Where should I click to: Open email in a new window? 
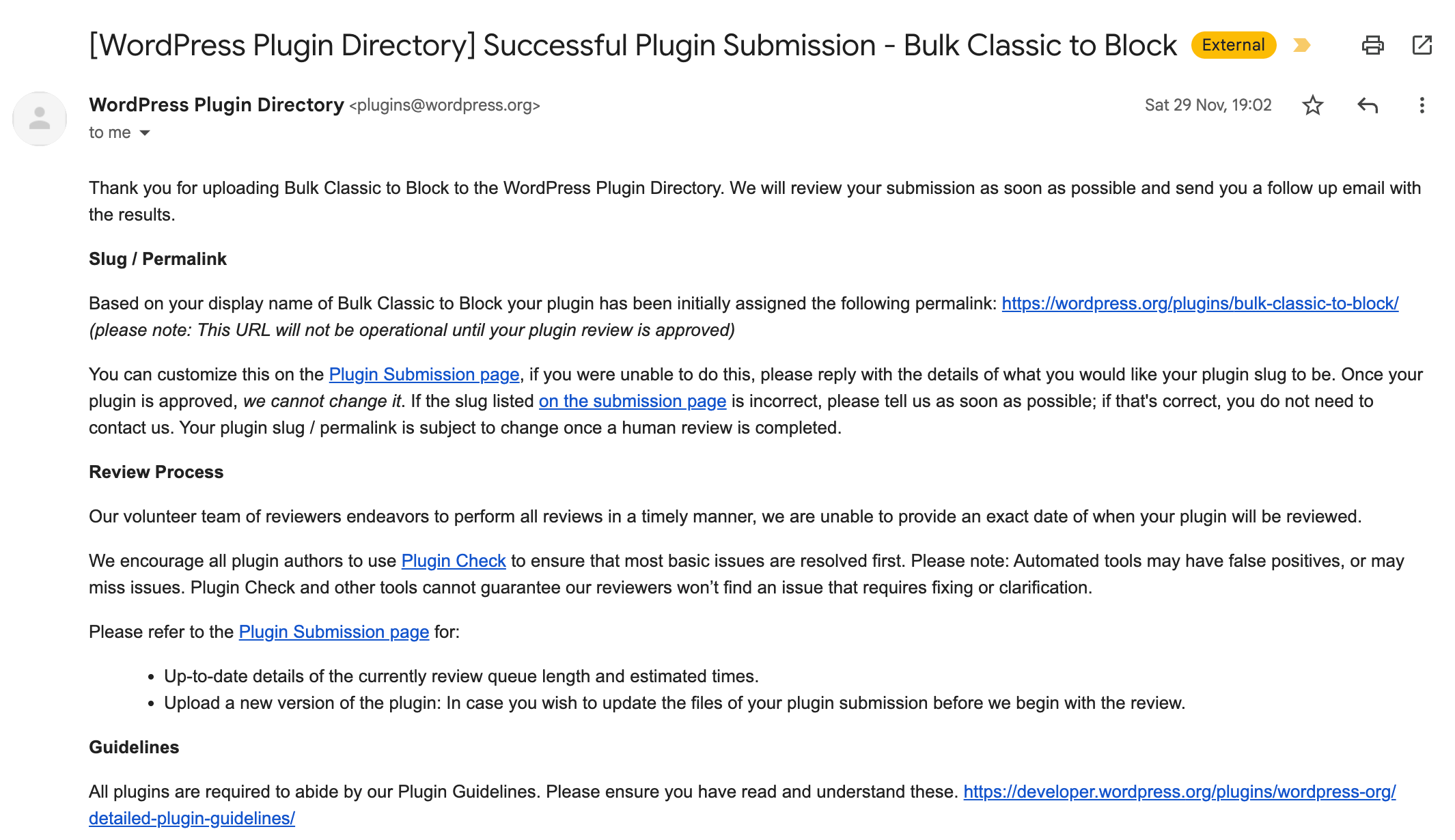pyautogui.click(x=1423, y=44)
